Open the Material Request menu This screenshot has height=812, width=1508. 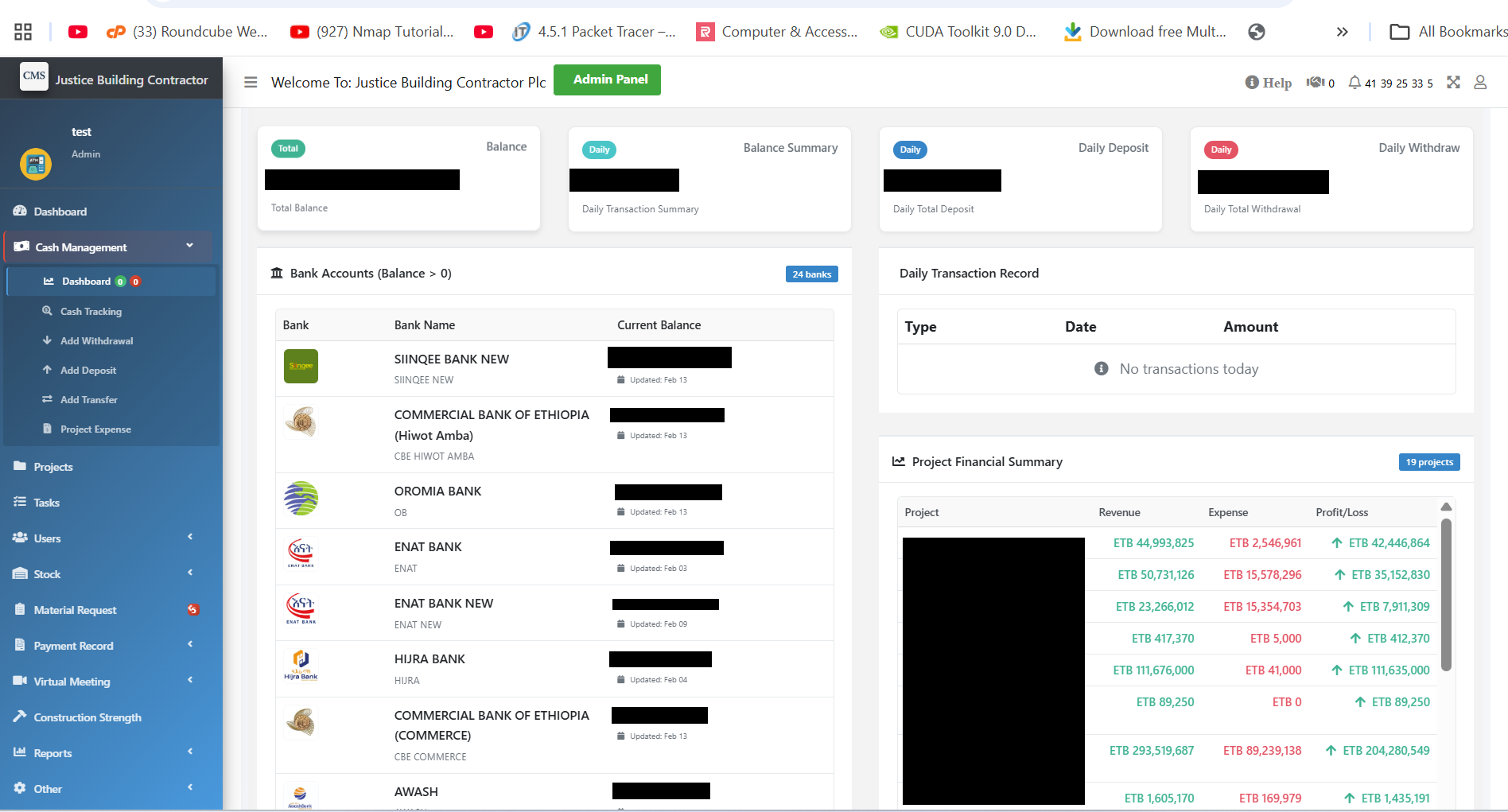(74, 609)
